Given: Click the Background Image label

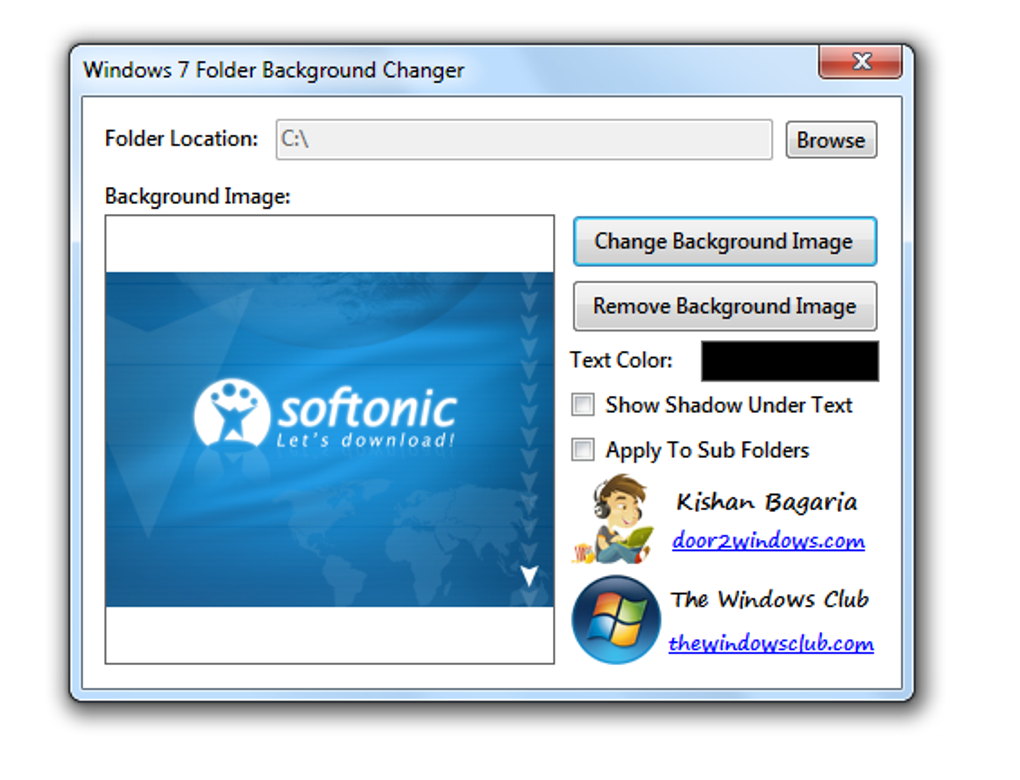Looking at the screenshot, I should [198, 196].
